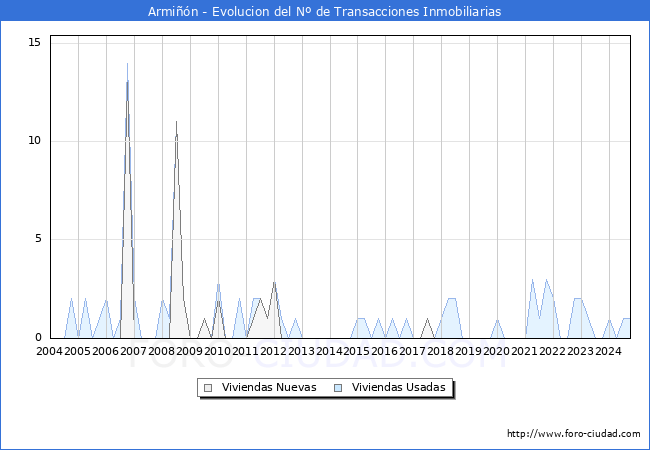Screen dimensions: 650x450
Task: Click the 2015 x-axis year label
Action: pyautogui.click(x=357, y=351)
